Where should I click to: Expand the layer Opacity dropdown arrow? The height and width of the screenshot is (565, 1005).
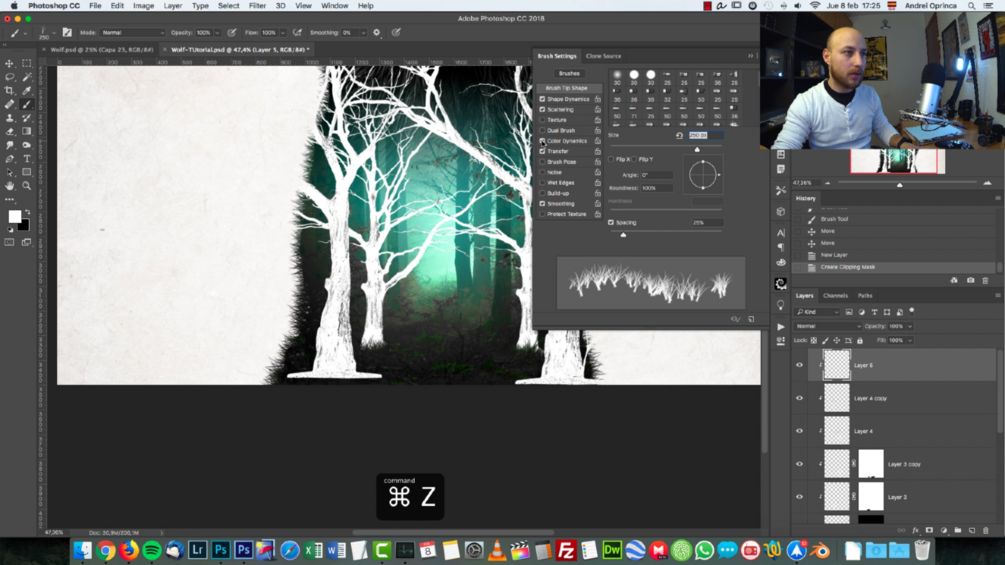(x=909, y=326)
